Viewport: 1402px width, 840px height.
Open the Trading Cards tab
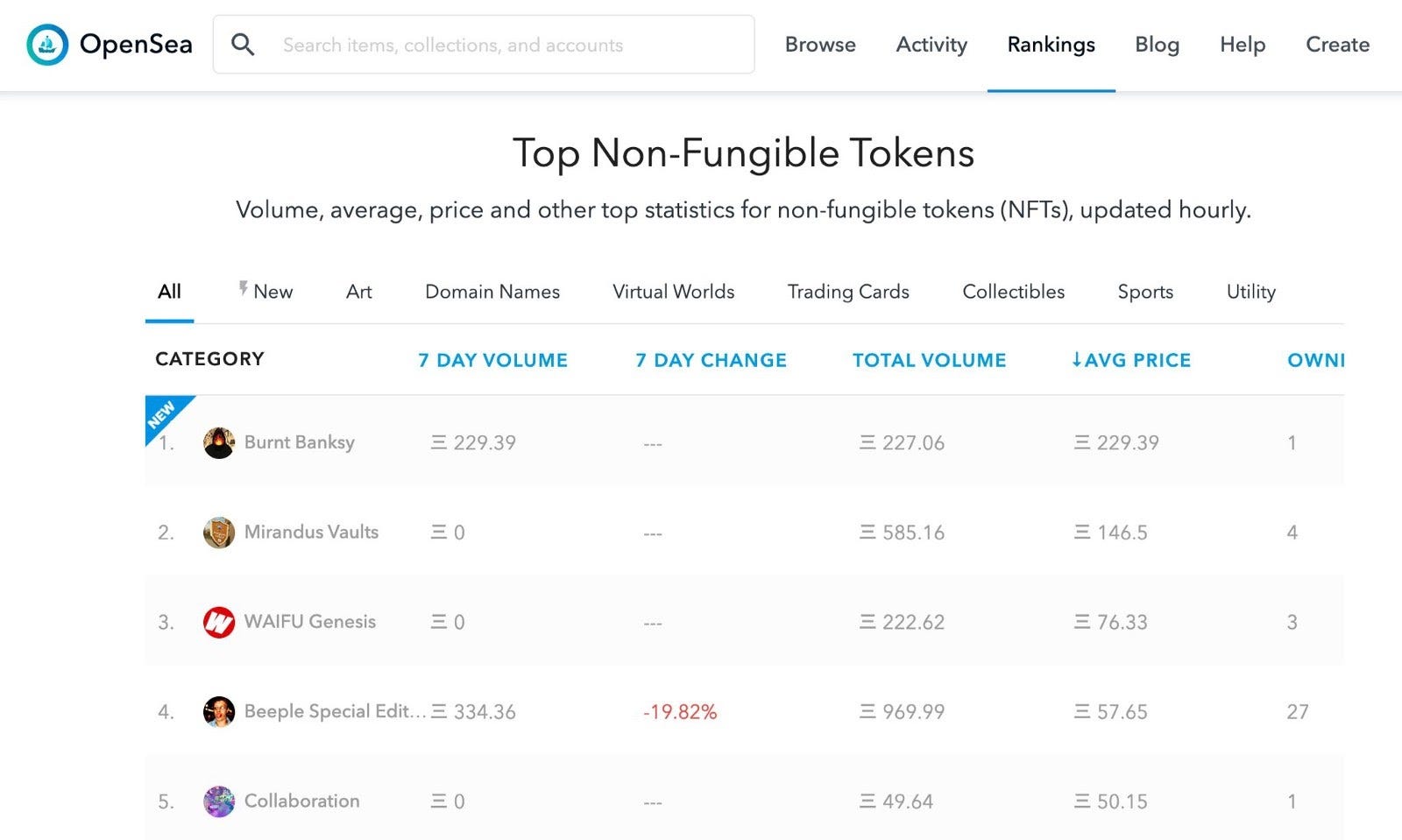[x=847, y=292]
